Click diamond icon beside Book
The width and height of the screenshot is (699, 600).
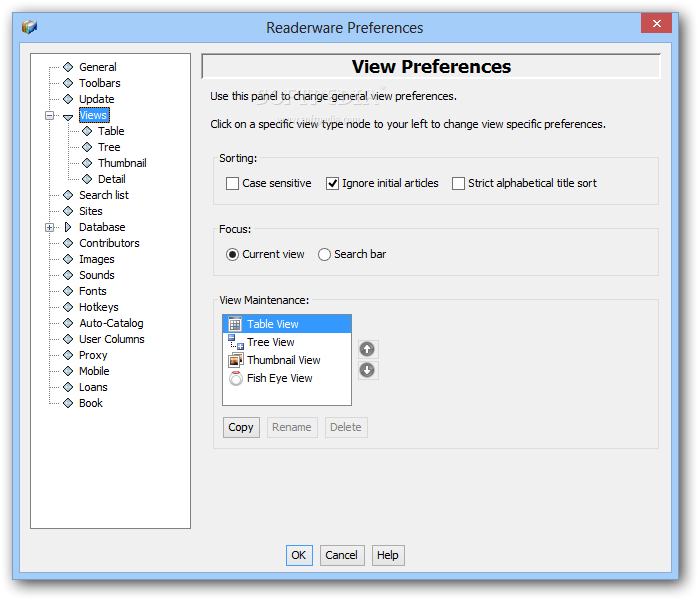pyautogui.click(x=68, y=403)
